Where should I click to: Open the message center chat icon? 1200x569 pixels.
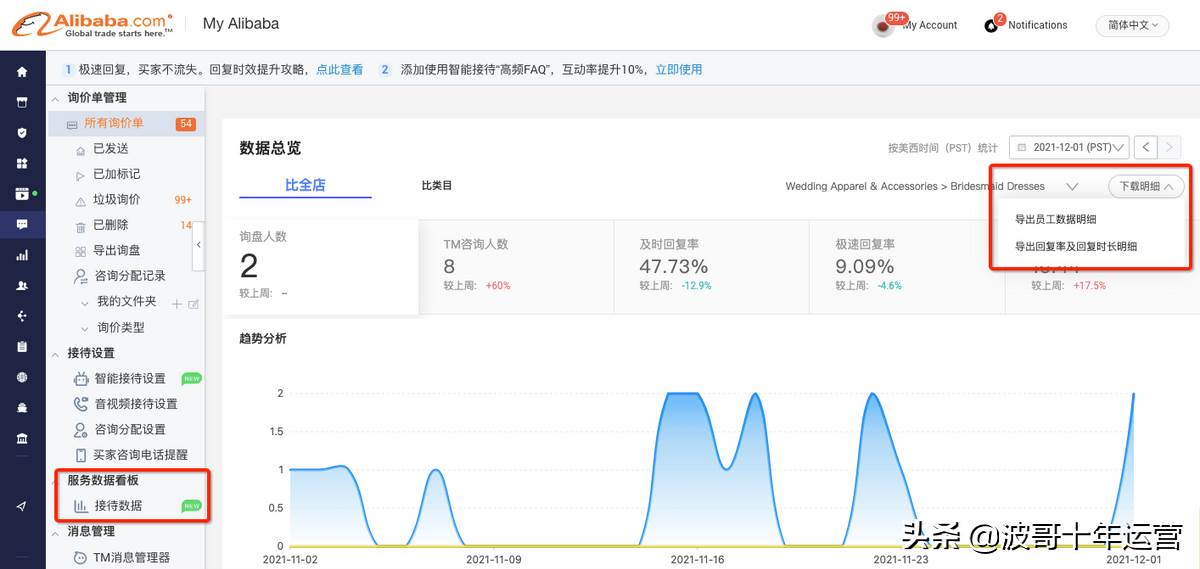[22, 224]
